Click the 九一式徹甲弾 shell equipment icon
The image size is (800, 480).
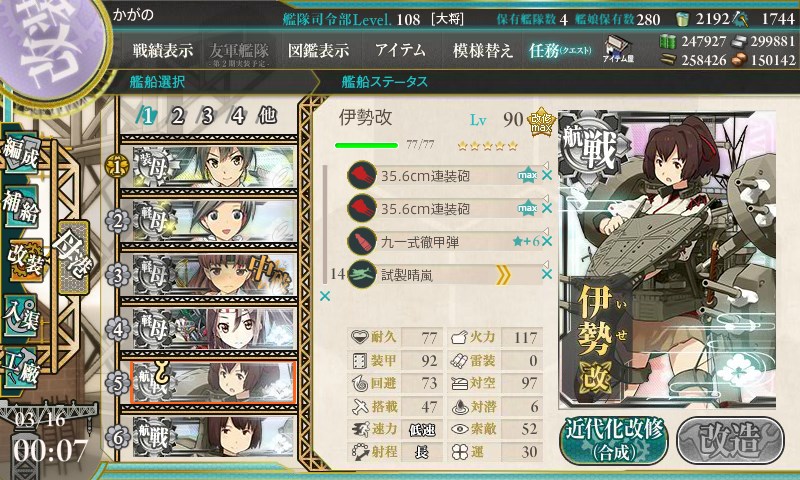point(362,241)
